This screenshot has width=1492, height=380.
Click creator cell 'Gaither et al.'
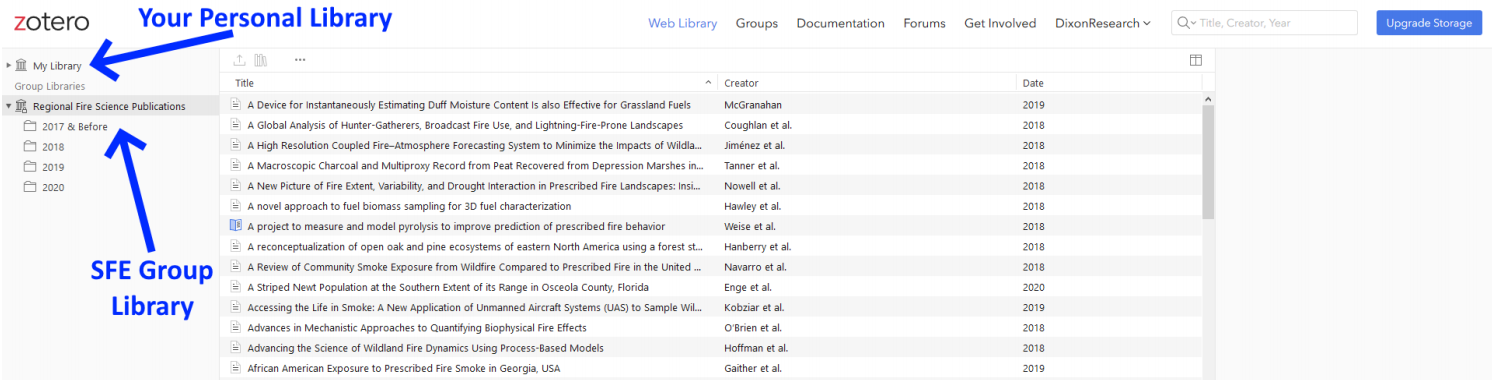pyautogui.click(x=754, y=368)
